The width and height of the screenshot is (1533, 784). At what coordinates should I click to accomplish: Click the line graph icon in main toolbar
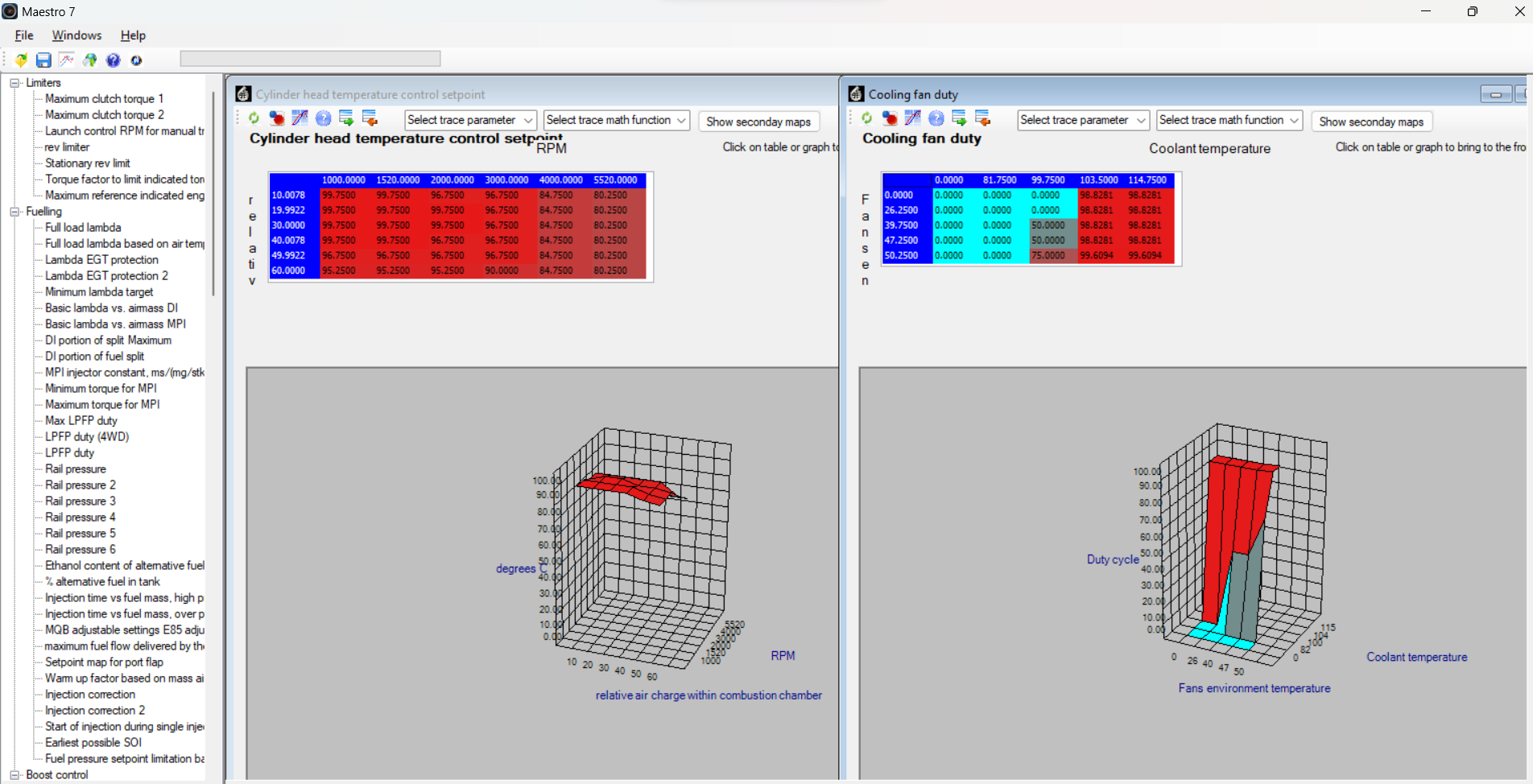[67, 60]
